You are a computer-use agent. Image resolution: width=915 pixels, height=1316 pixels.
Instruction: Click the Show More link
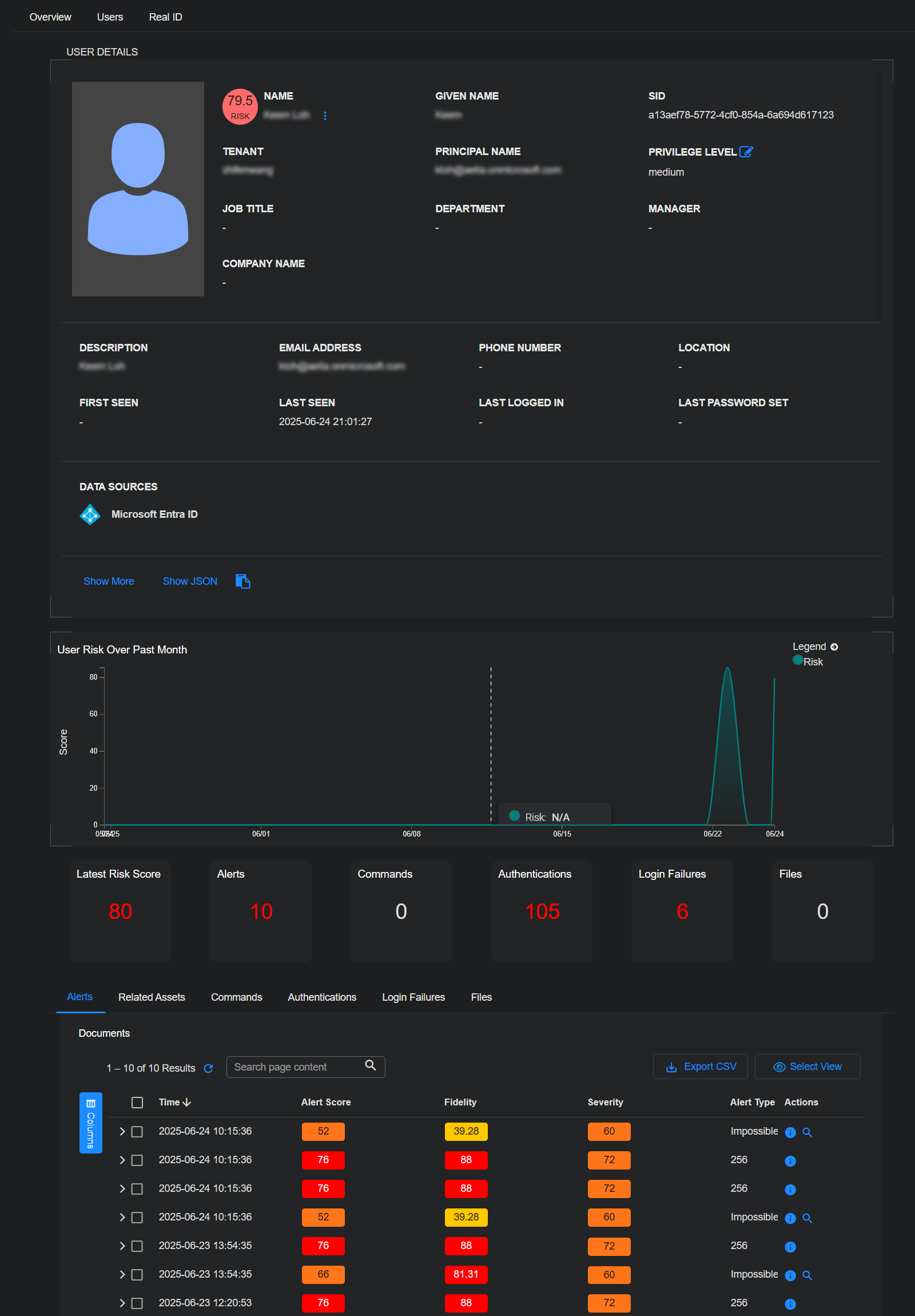pos(109,581)
